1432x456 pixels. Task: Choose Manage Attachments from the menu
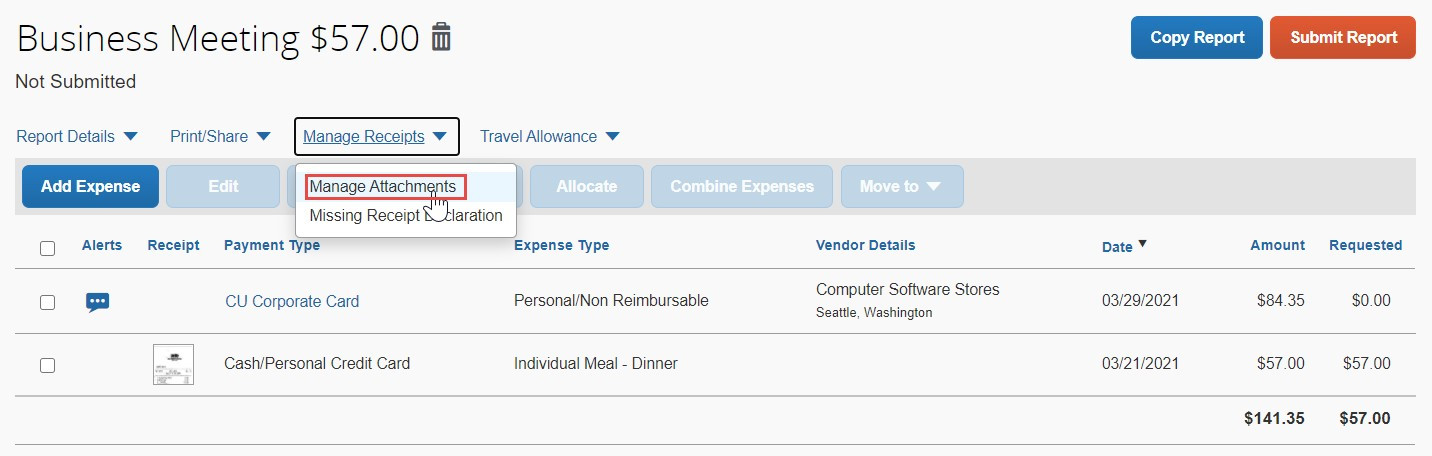383,187
